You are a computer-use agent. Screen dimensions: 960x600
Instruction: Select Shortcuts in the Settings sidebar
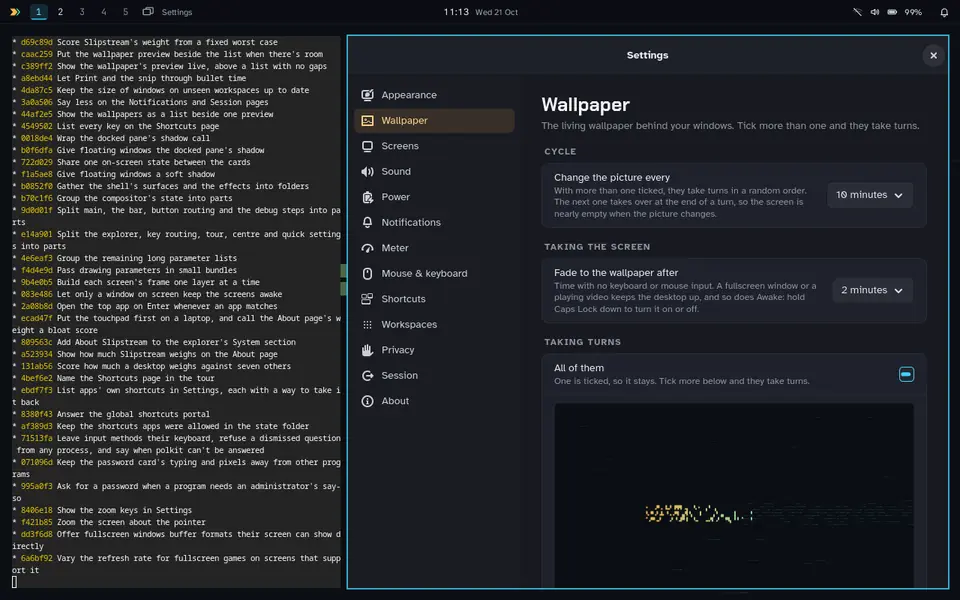pos(434,299)
